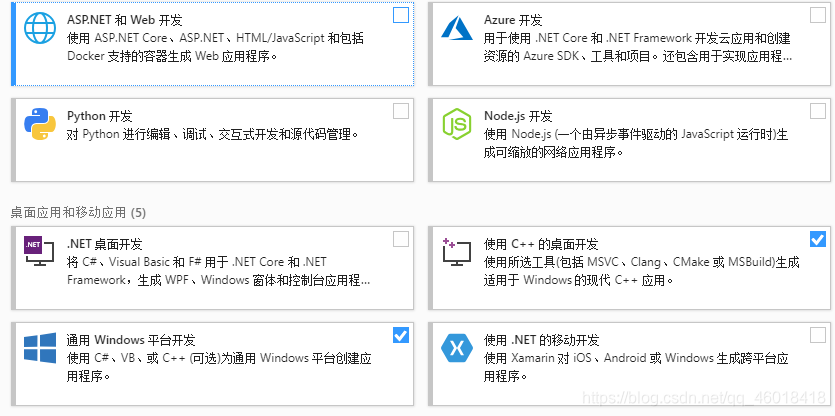Uncheck 使用 C++ 的桌面开发 checkbox

pos(818,239)
